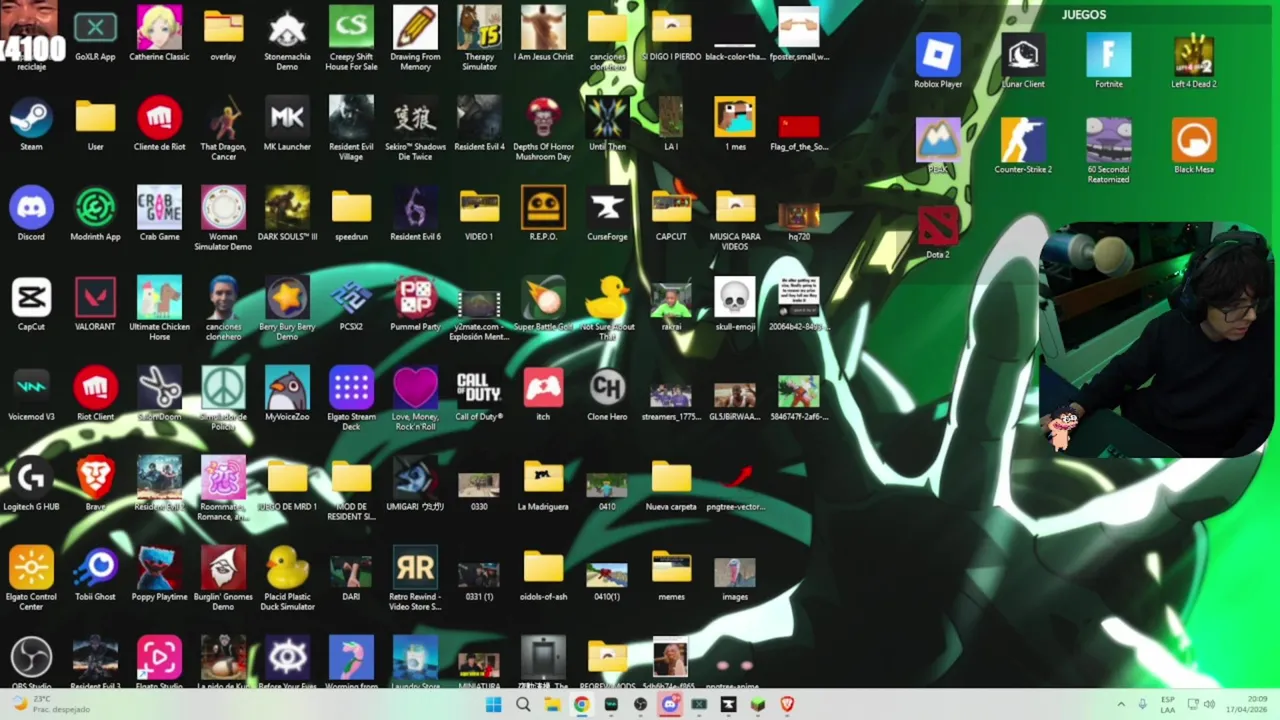Launch CurseForge from desktop
This screenshot has height=720, width=1280.
[x=607, y=215]
